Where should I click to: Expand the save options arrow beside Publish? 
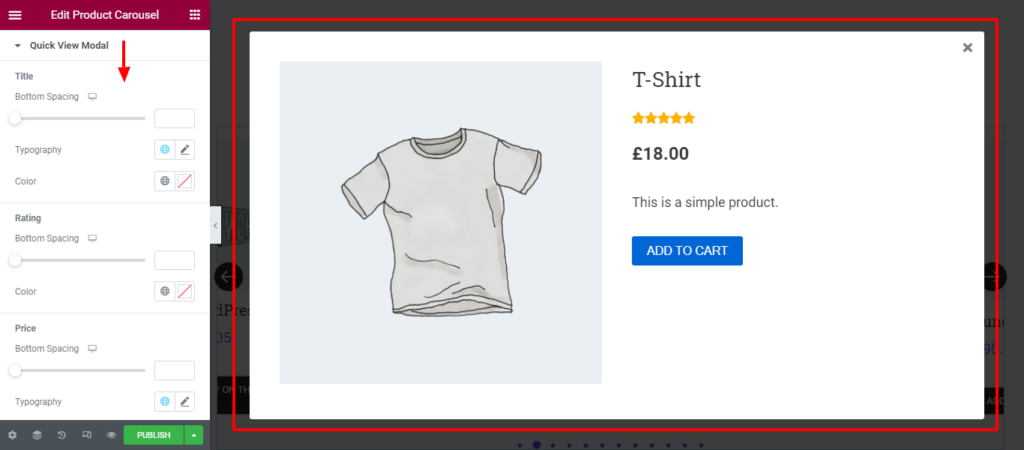pos(194,435)
